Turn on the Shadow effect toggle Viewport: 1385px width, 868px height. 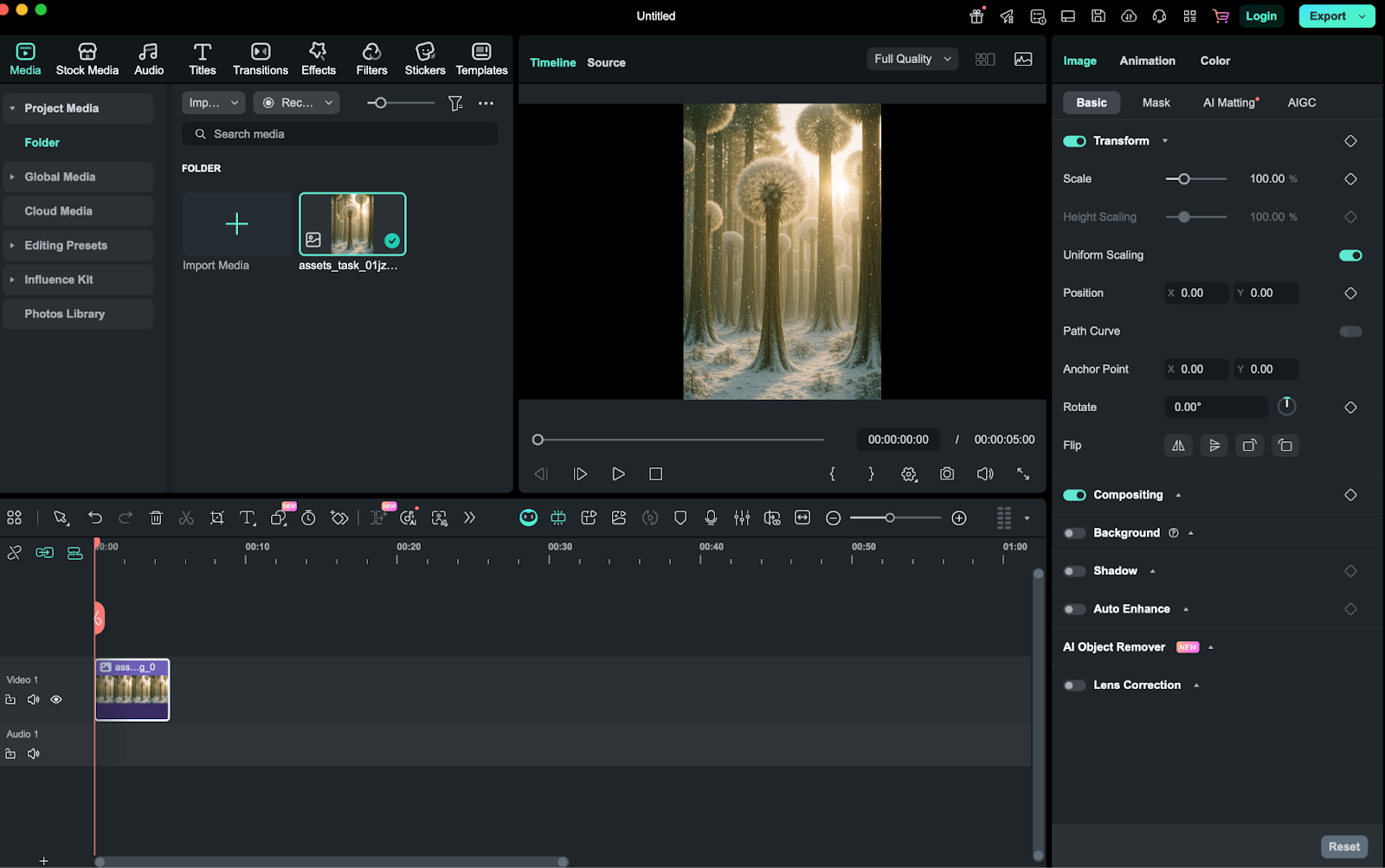(1074, 571)
